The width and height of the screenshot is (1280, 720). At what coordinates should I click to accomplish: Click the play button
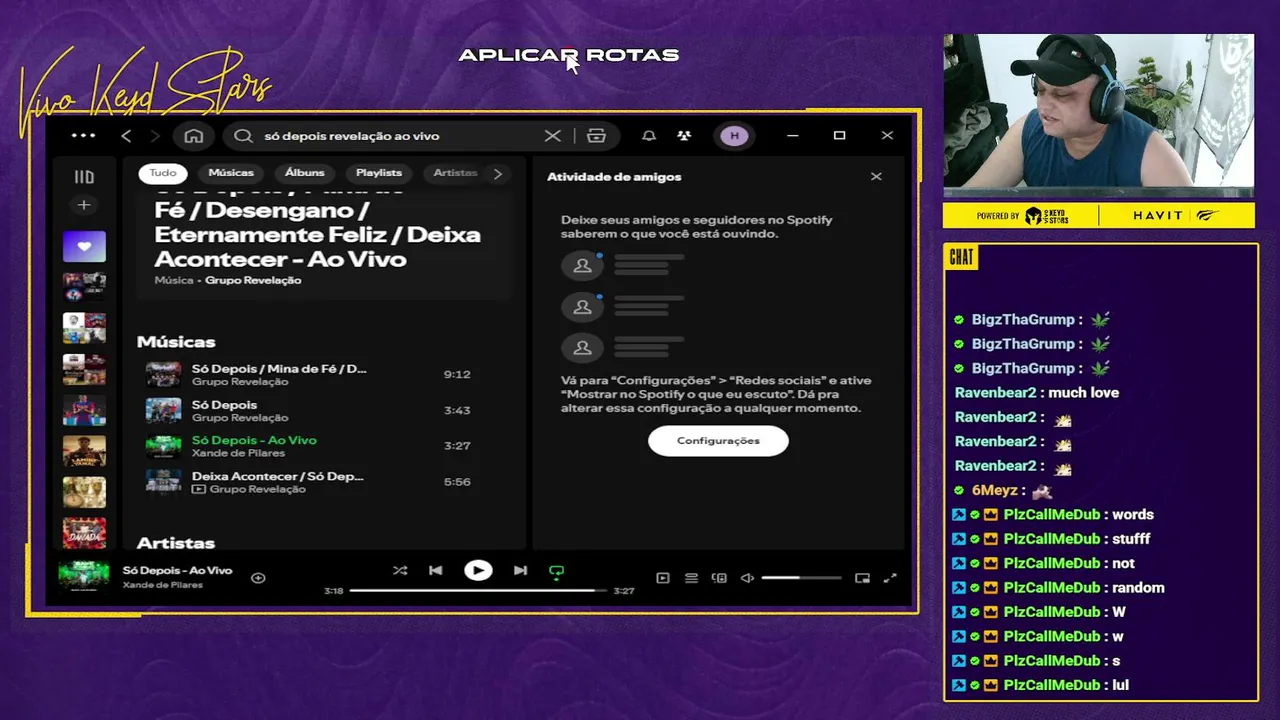[478, 571]
